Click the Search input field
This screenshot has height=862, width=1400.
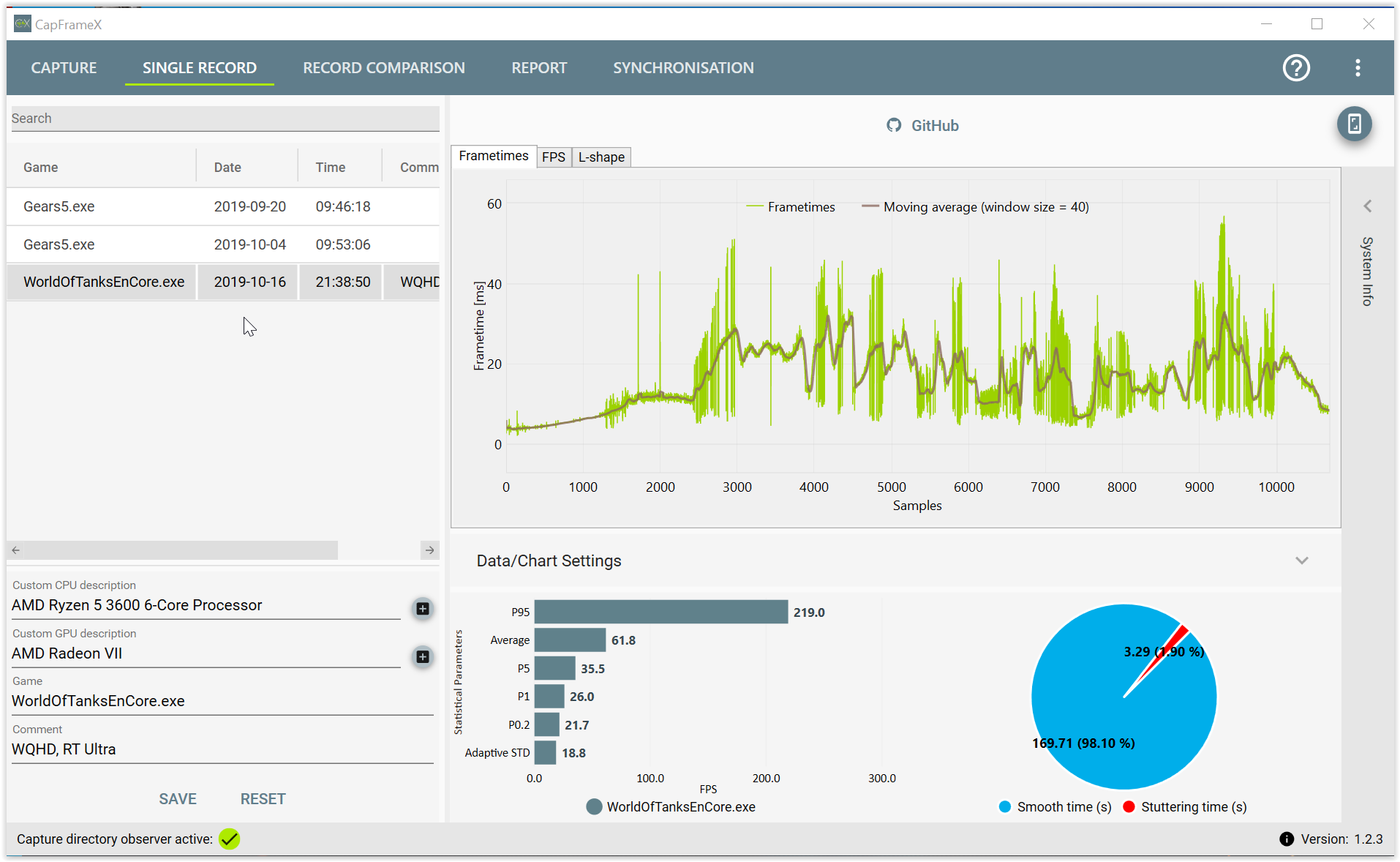tap(225, 119)
